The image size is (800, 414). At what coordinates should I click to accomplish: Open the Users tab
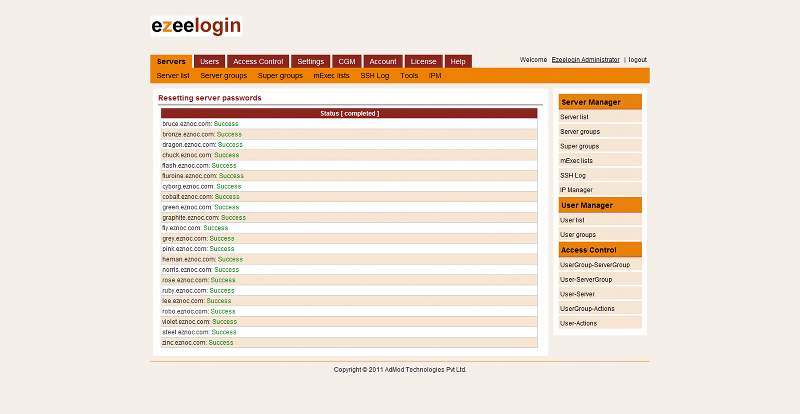pyautogui.click(x=209, y=61)
